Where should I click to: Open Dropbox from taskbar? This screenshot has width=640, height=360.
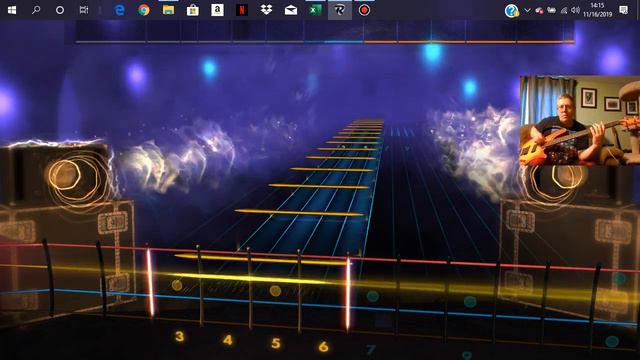point(266,10)
